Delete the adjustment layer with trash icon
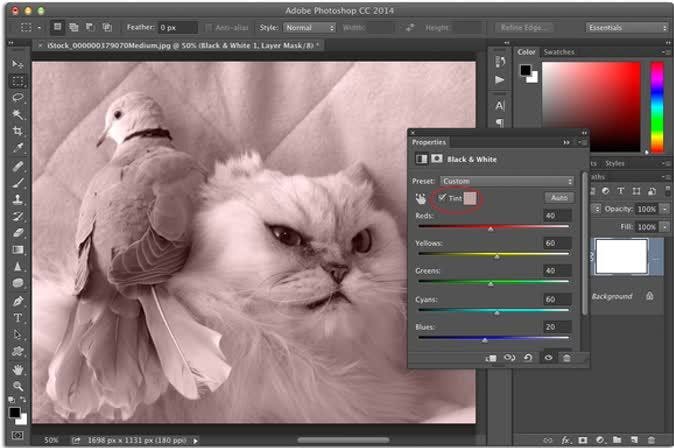674x448 pixels. point(567,358)
